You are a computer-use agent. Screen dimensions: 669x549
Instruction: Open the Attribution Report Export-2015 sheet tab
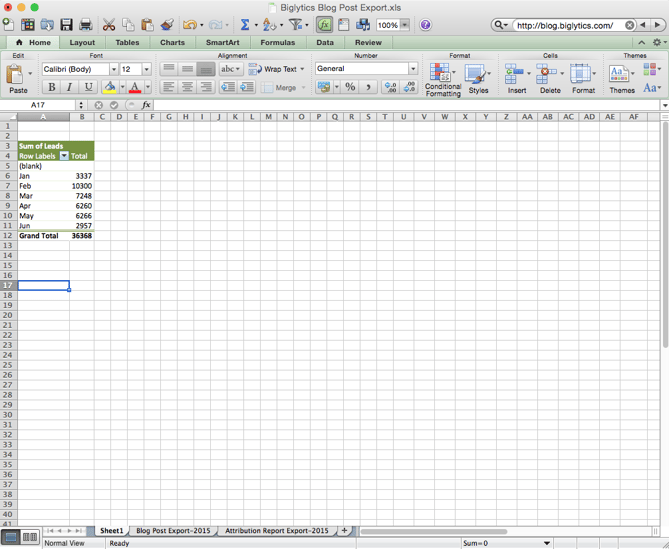coord(277,531)
